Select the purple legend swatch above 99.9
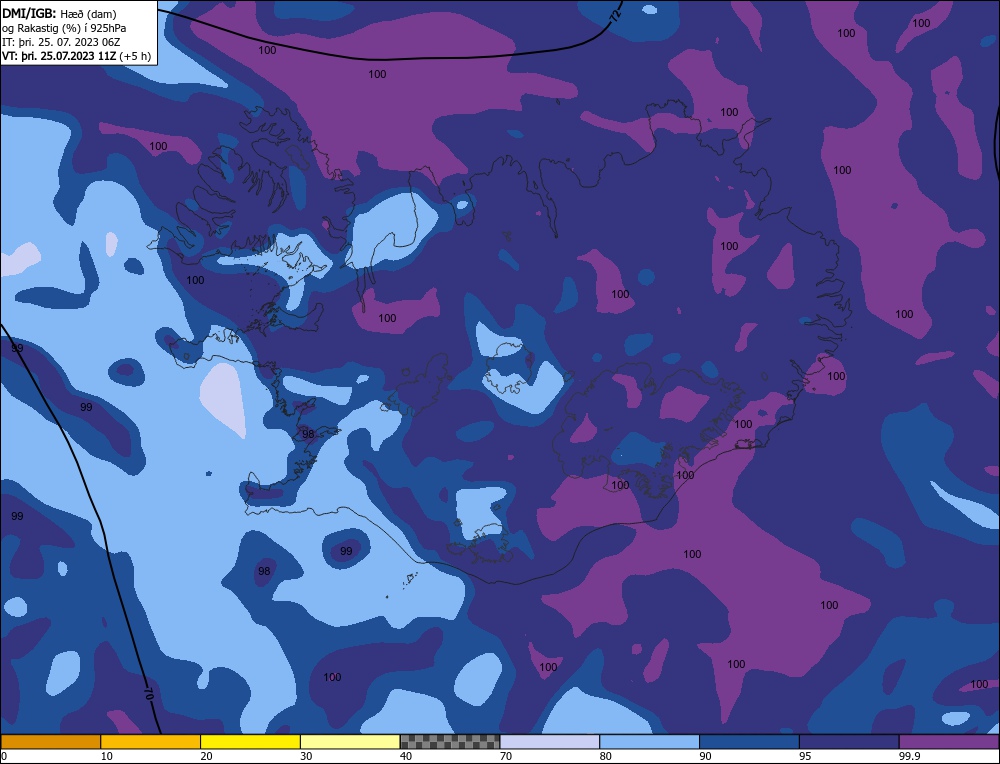 tap(949, 742)
